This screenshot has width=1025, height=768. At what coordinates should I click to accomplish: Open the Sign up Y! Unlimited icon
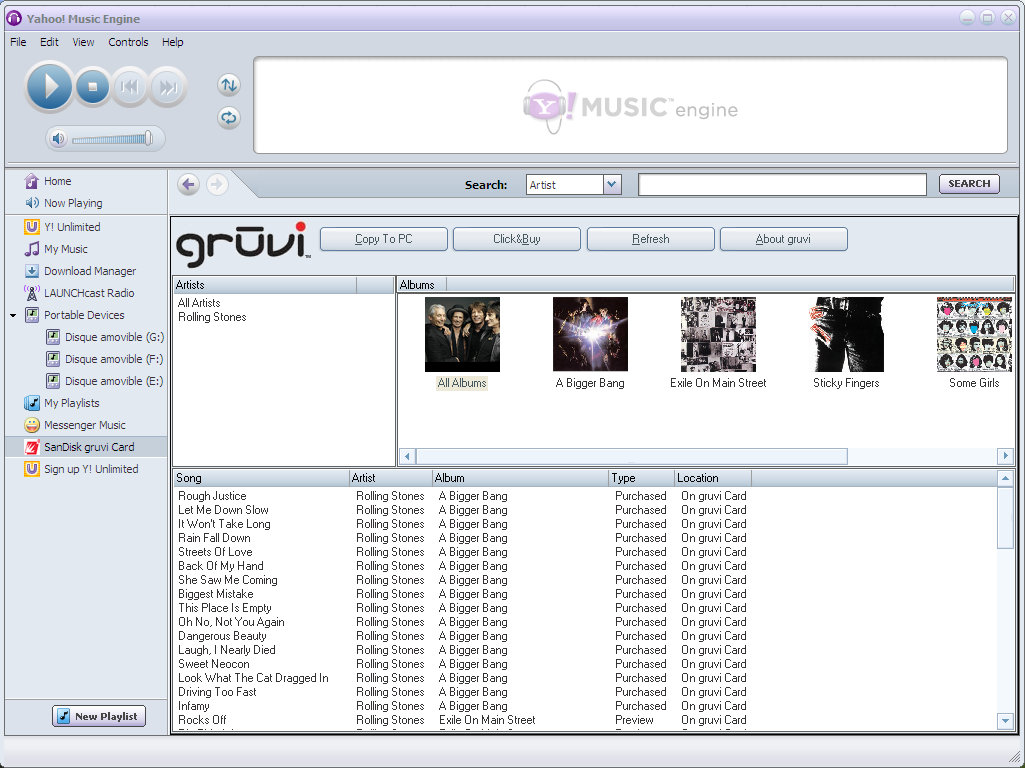tap(31, 469)
